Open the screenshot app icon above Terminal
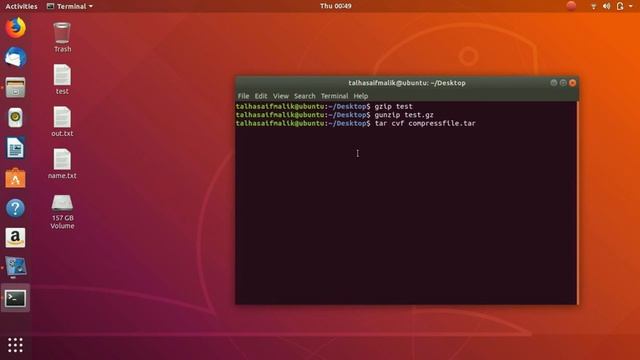 coord(16,268)
